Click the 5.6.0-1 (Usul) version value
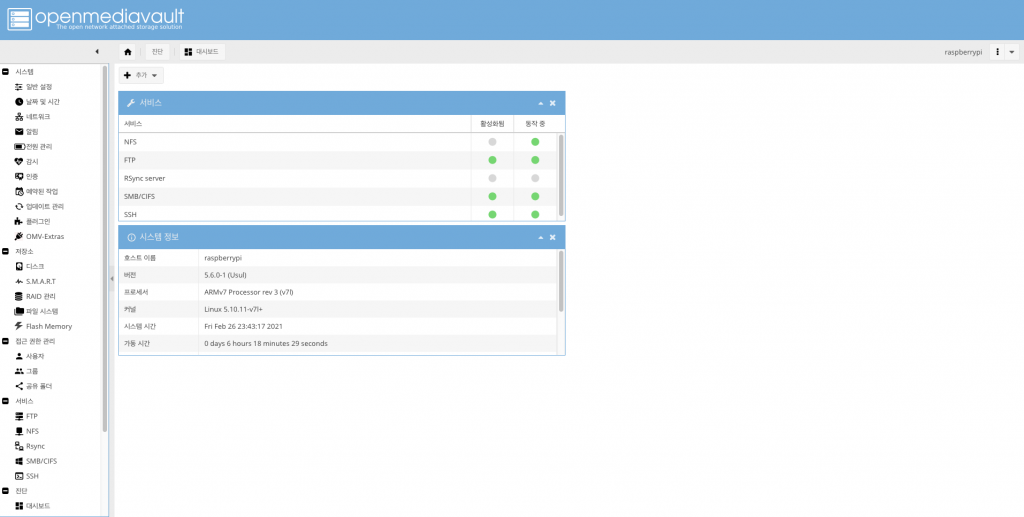This screenshot has width=1024, height=517. [225, 275]
